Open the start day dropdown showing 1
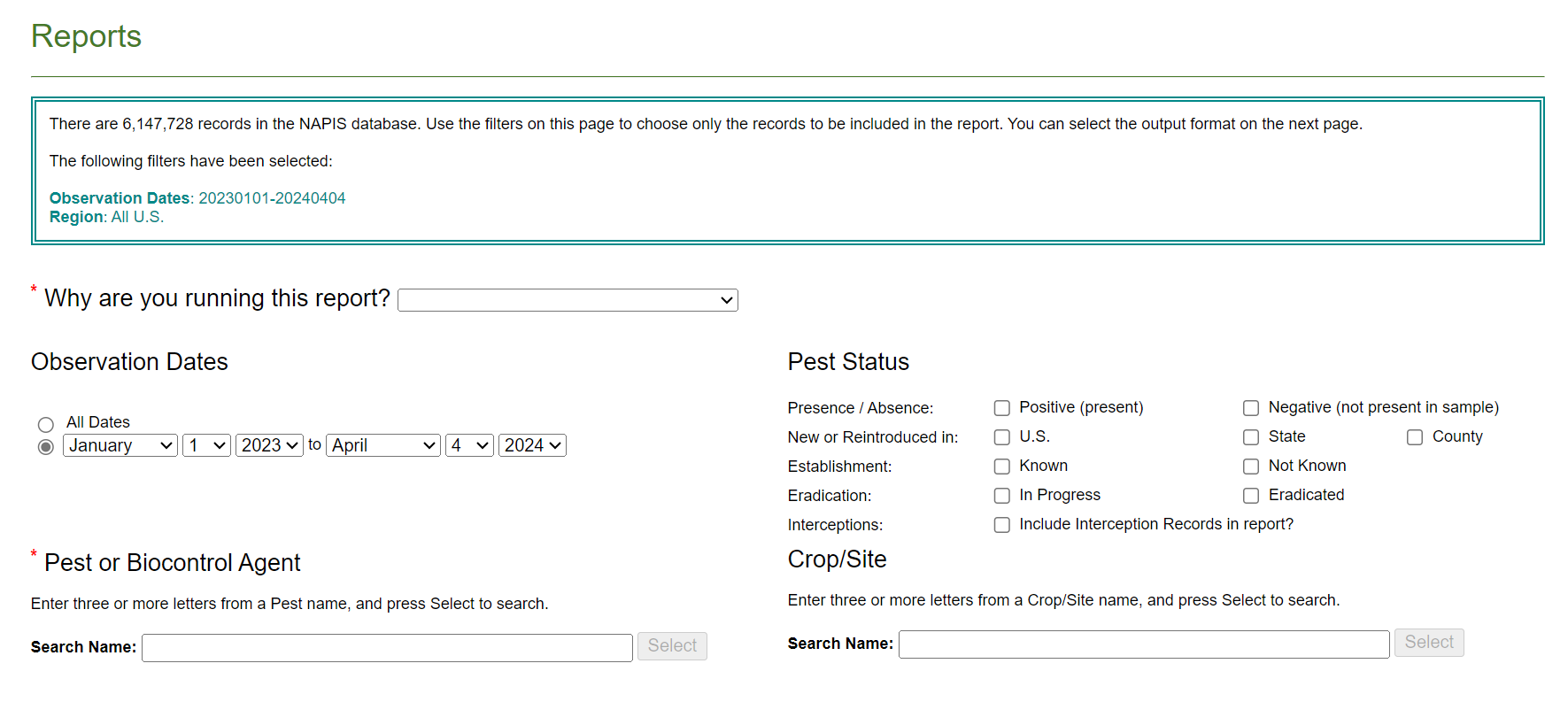The image size is (1568, 702). [206, 445]
